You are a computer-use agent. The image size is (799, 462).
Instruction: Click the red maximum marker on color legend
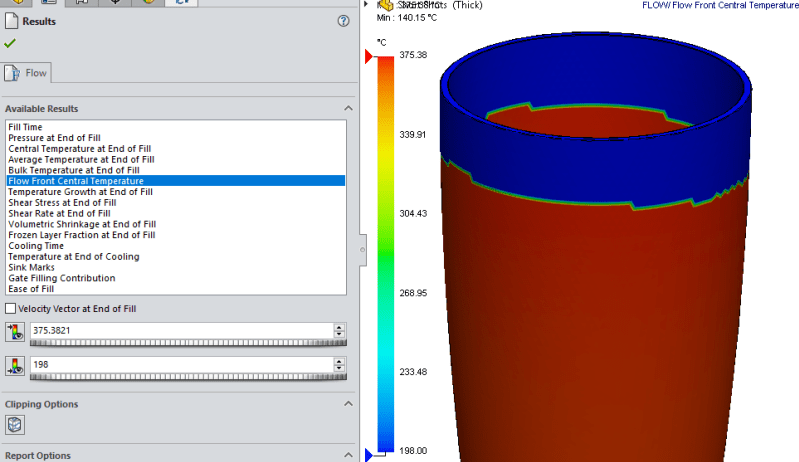(369, 57)
